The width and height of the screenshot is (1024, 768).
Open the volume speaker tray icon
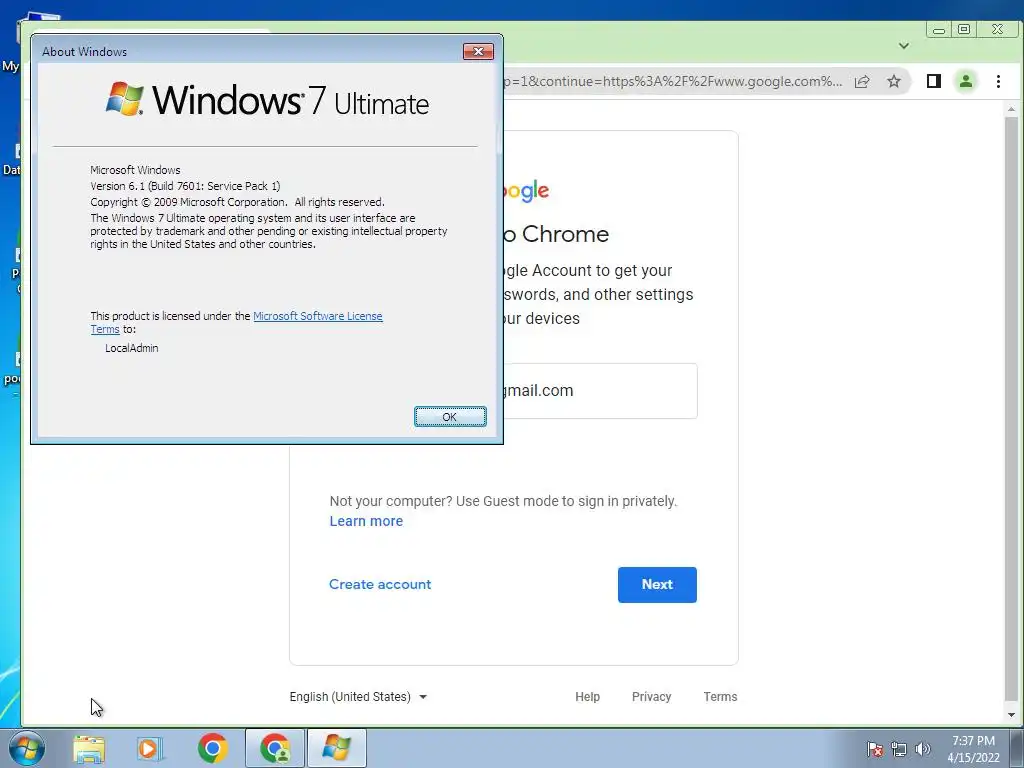pos(922,749)
